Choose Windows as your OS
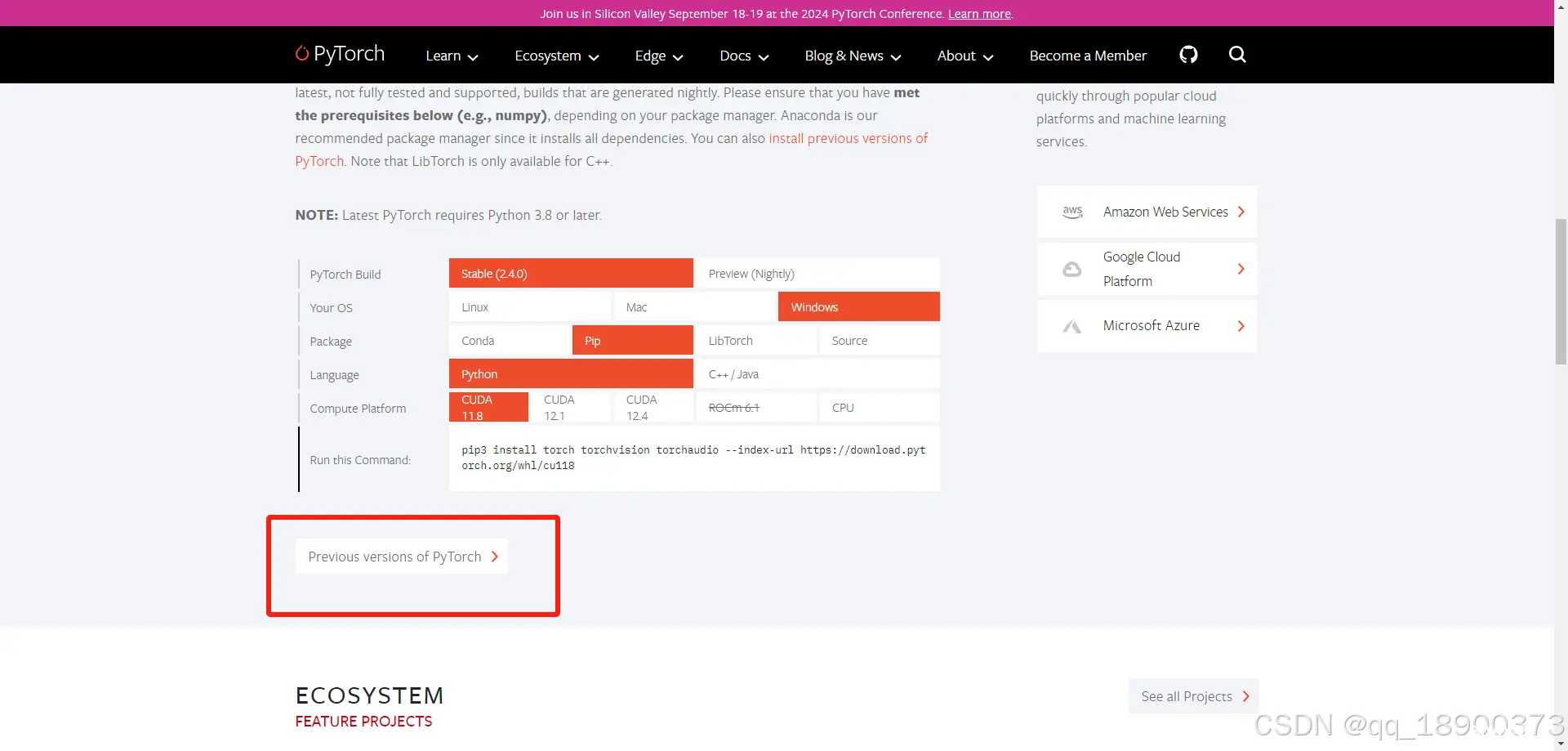 coord(859,307)
